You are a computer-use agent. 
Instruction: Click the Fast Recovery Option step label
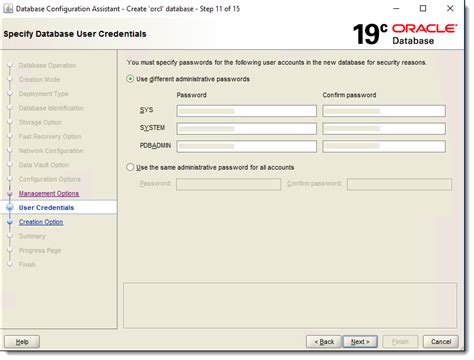point(50,136)
